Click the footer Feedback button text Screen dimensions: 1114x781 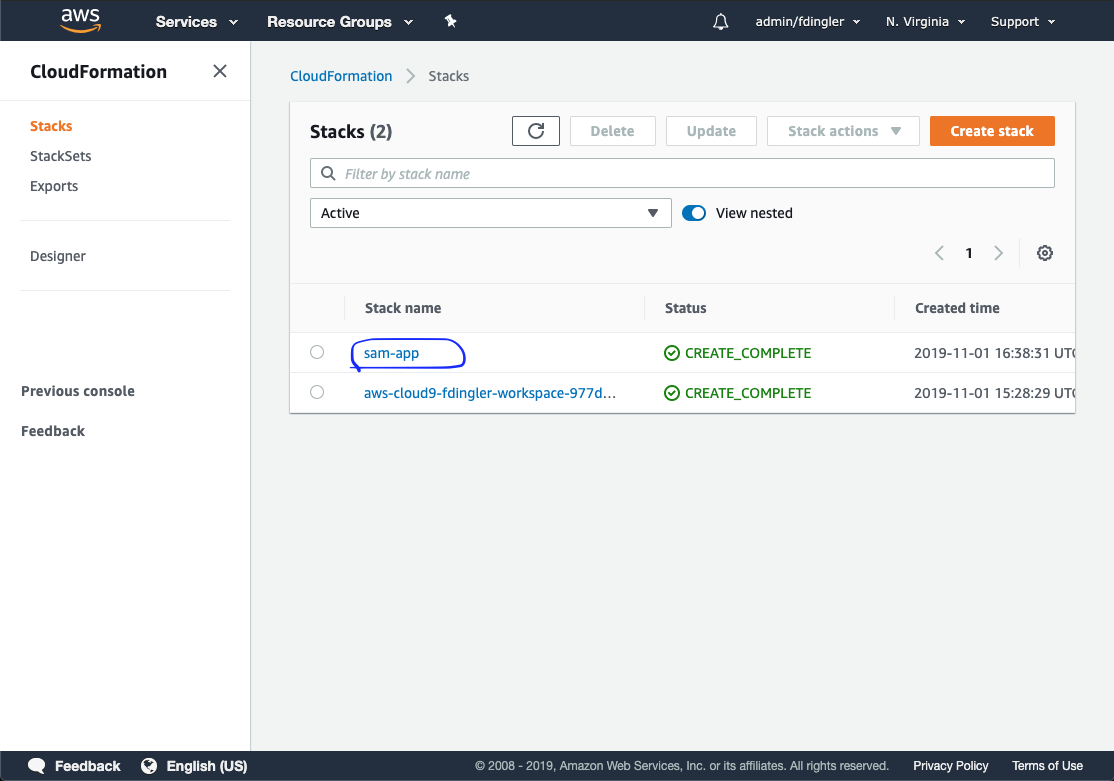pos(87,766)
